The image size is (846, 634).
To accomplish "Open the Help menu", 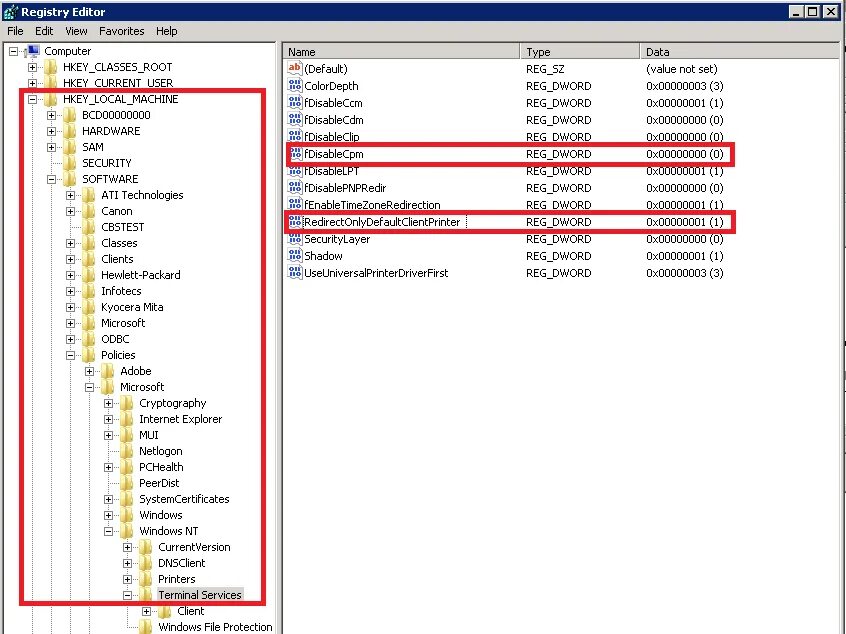I will click(167, 31).
